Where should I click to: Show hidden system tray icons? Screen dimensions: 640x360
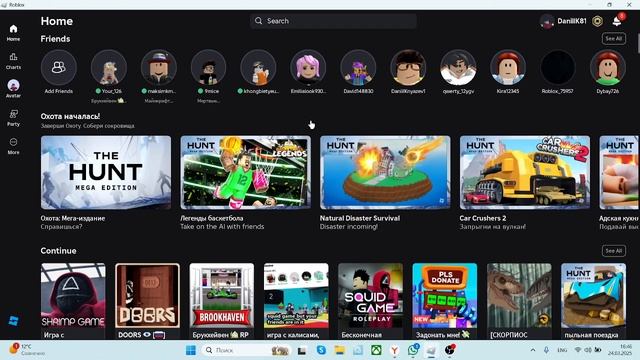pyautogui.click(x=533, y=350)
